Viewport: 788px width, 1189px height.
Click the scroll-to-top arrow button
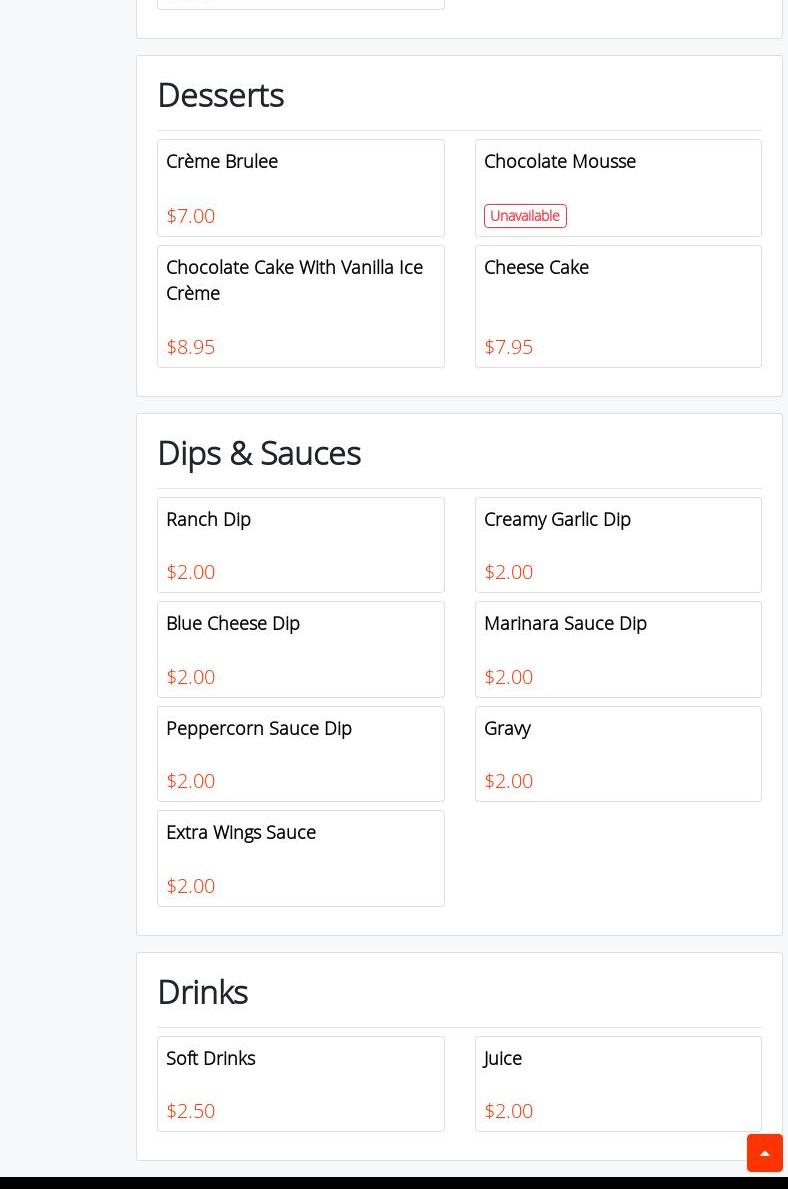click(764, 1153)
